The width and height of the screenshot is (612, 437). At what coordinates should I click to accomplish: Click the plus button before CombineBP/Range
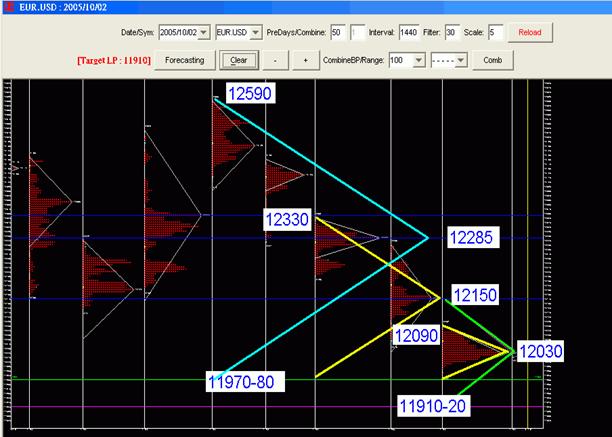click(x=305, y=60)
